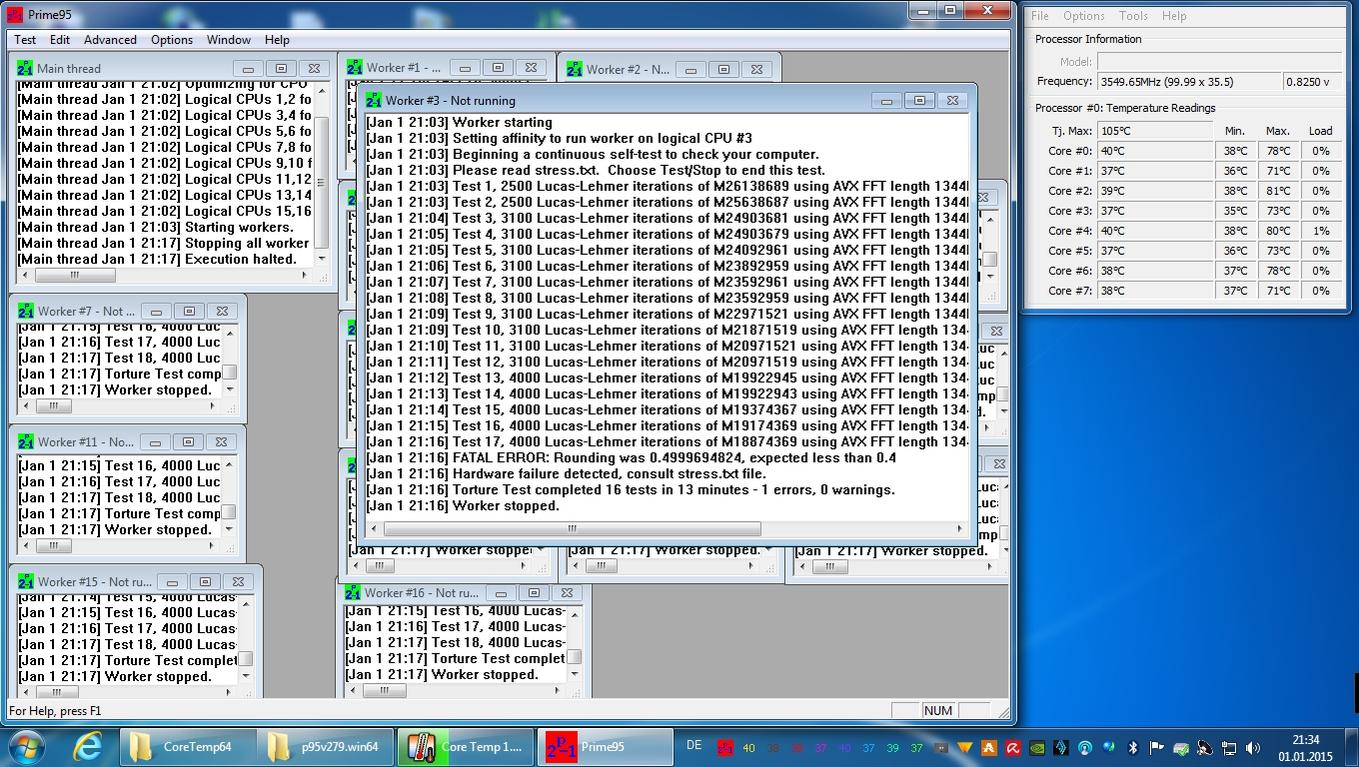Open the Test menu in Prime95
The image size is (1359, 767).
(x=25, y=40)
